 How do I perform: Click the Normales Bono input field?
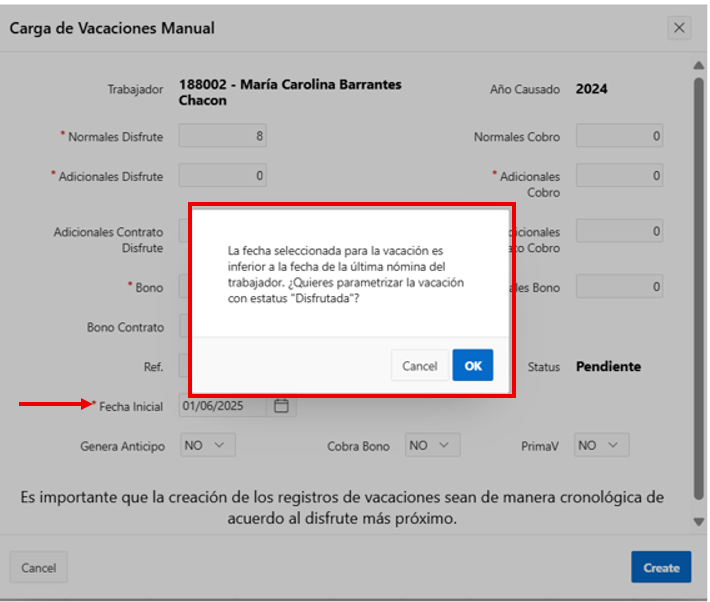click(x=619, y=287)
